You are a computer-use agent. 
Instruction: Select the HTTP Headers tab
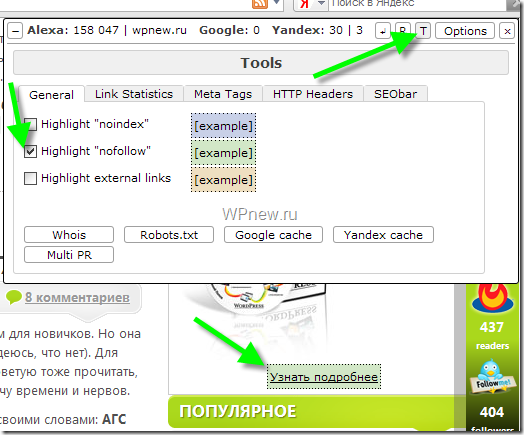point(313,94)
